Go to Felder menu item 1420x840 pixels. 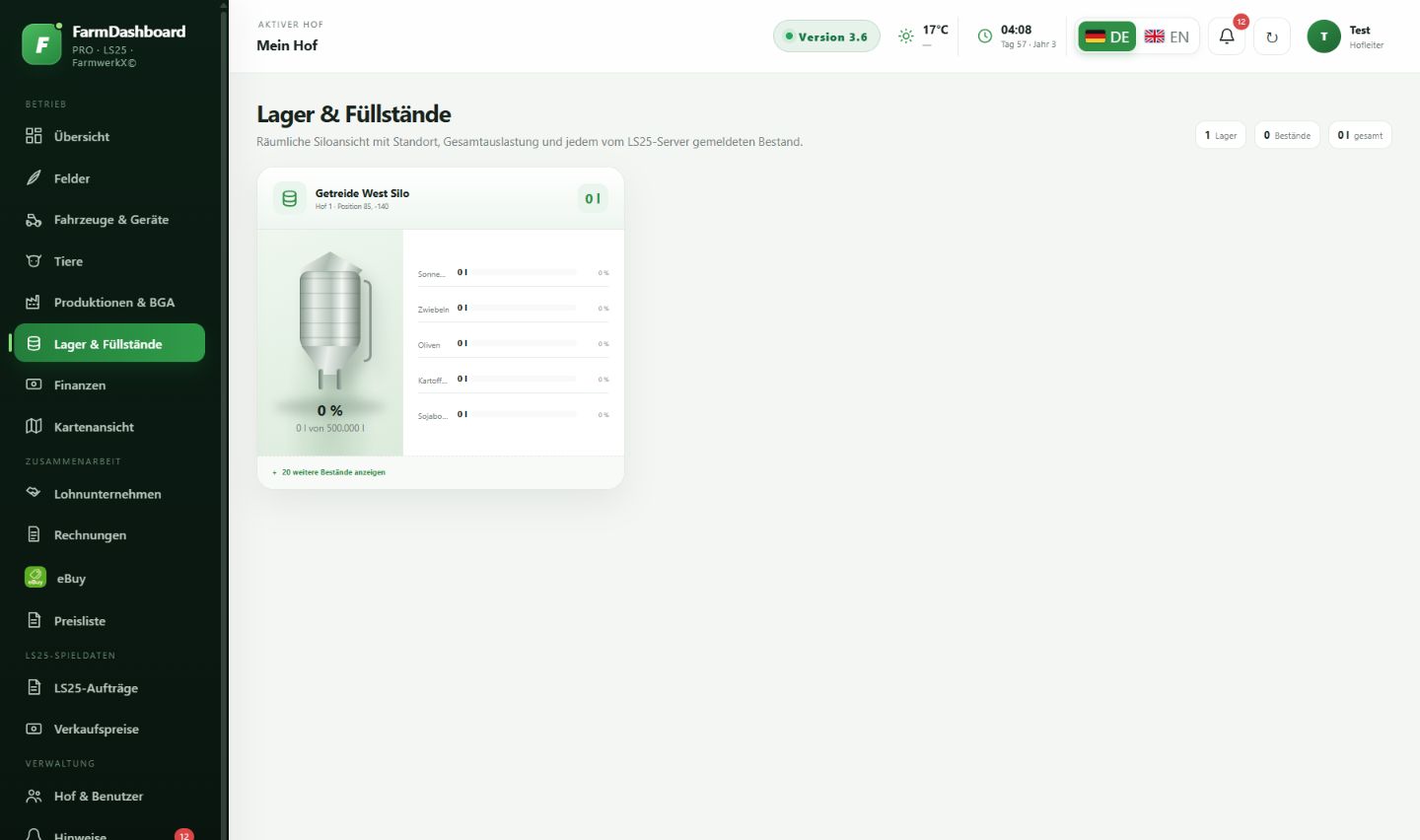click(x=109, y=177)
